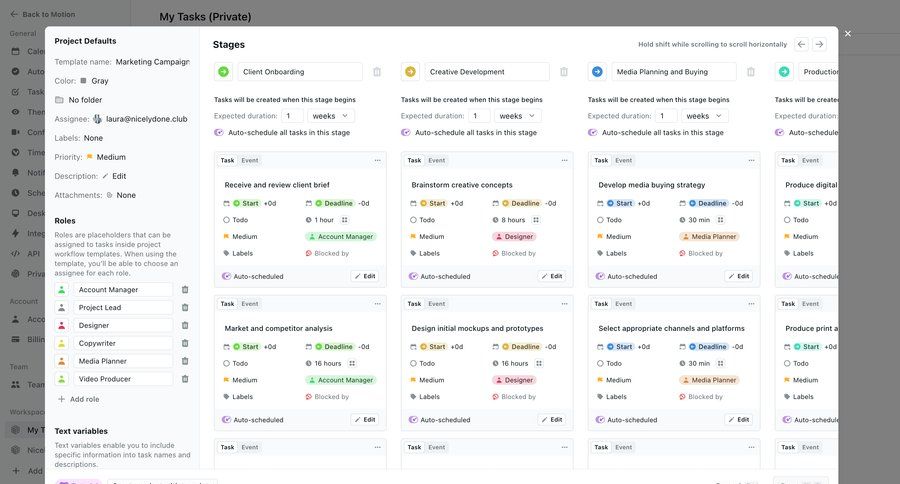Edit the Brainstorm creative concepts task
The image size is (900, 484).
tap(552, 276)
